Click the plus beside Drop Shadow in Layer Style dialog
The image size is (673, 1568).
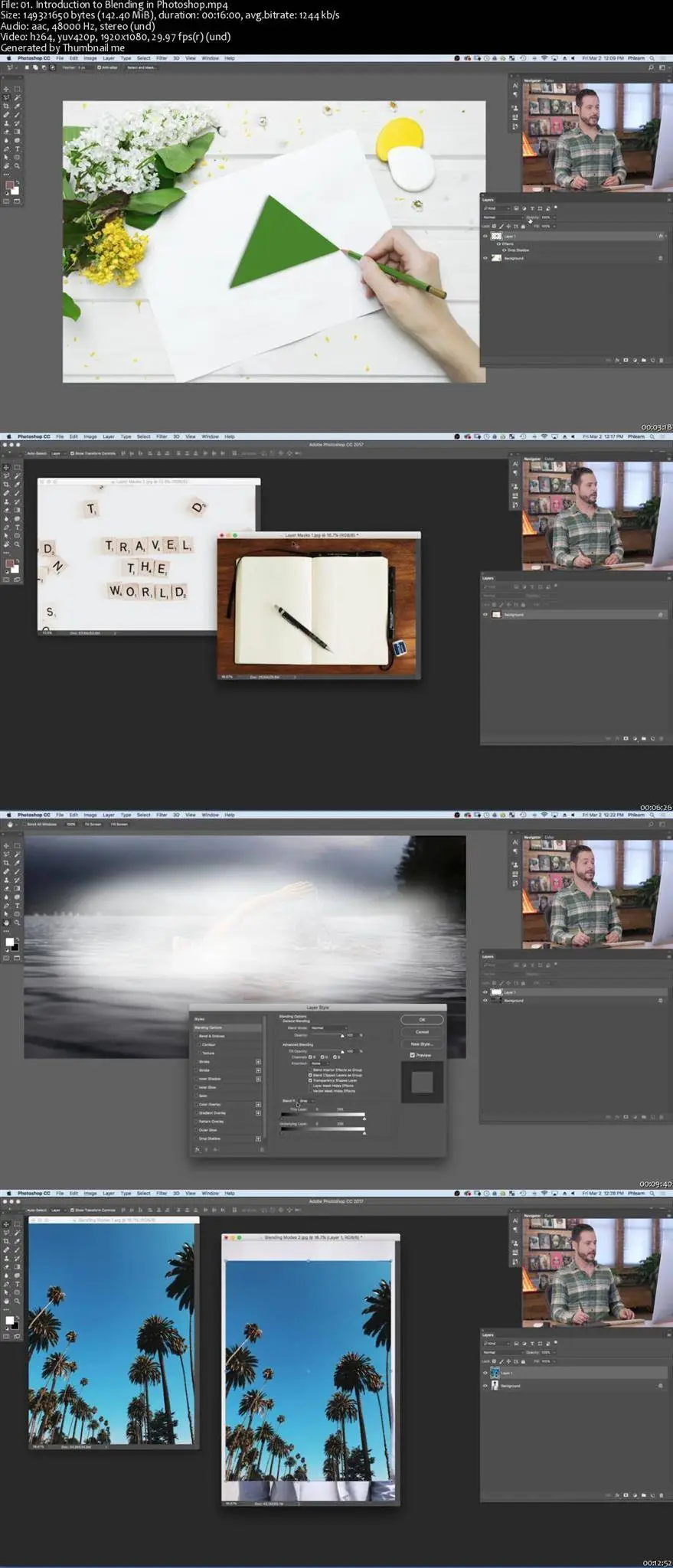[x=258, y=1138]
